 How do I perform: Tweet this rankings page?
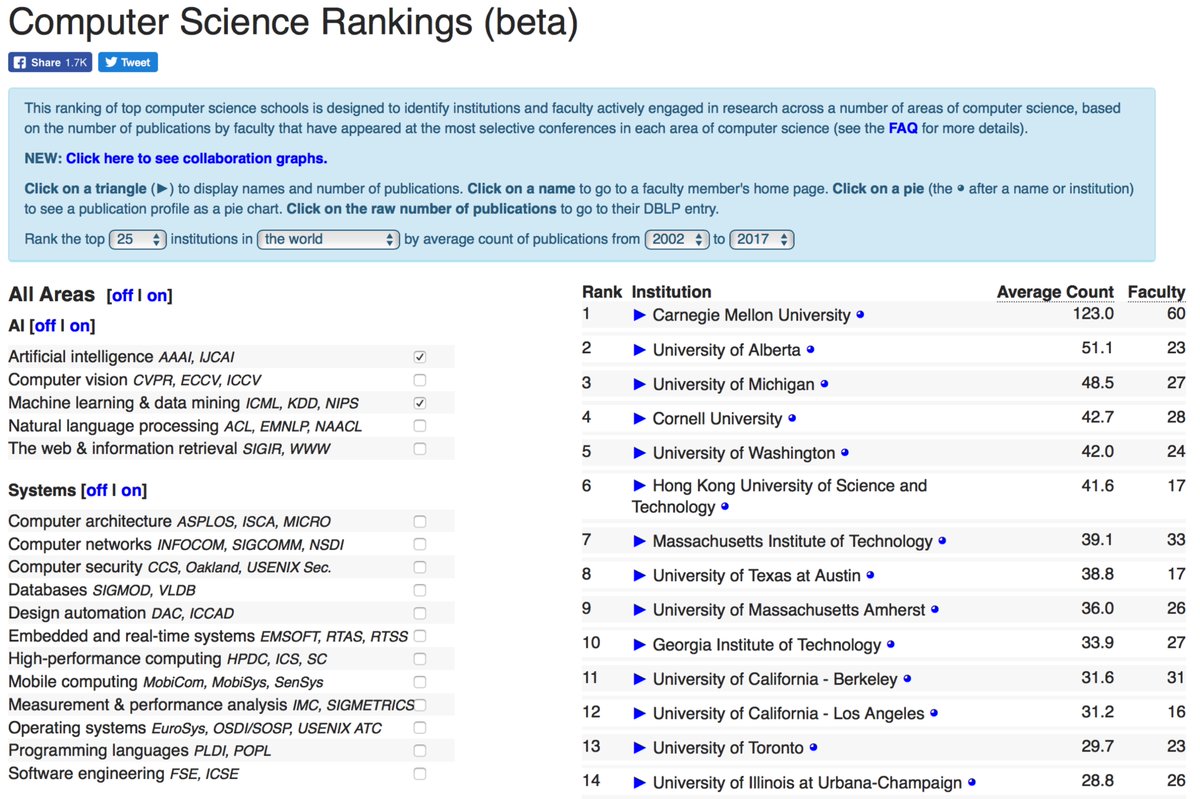coord(128,62)
